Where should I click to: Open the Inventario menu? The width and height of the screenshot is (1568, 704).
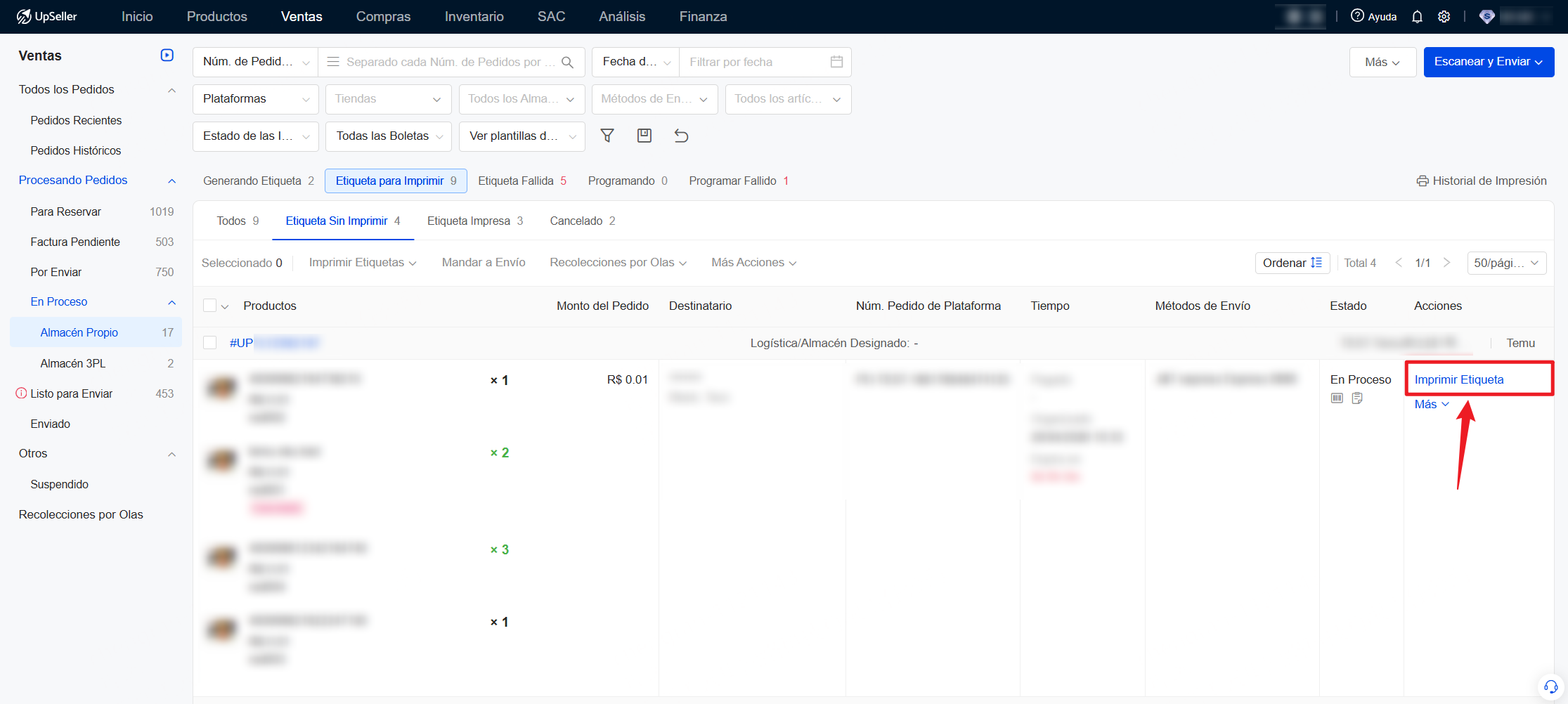pyautogui.click(x=474, y=17)
